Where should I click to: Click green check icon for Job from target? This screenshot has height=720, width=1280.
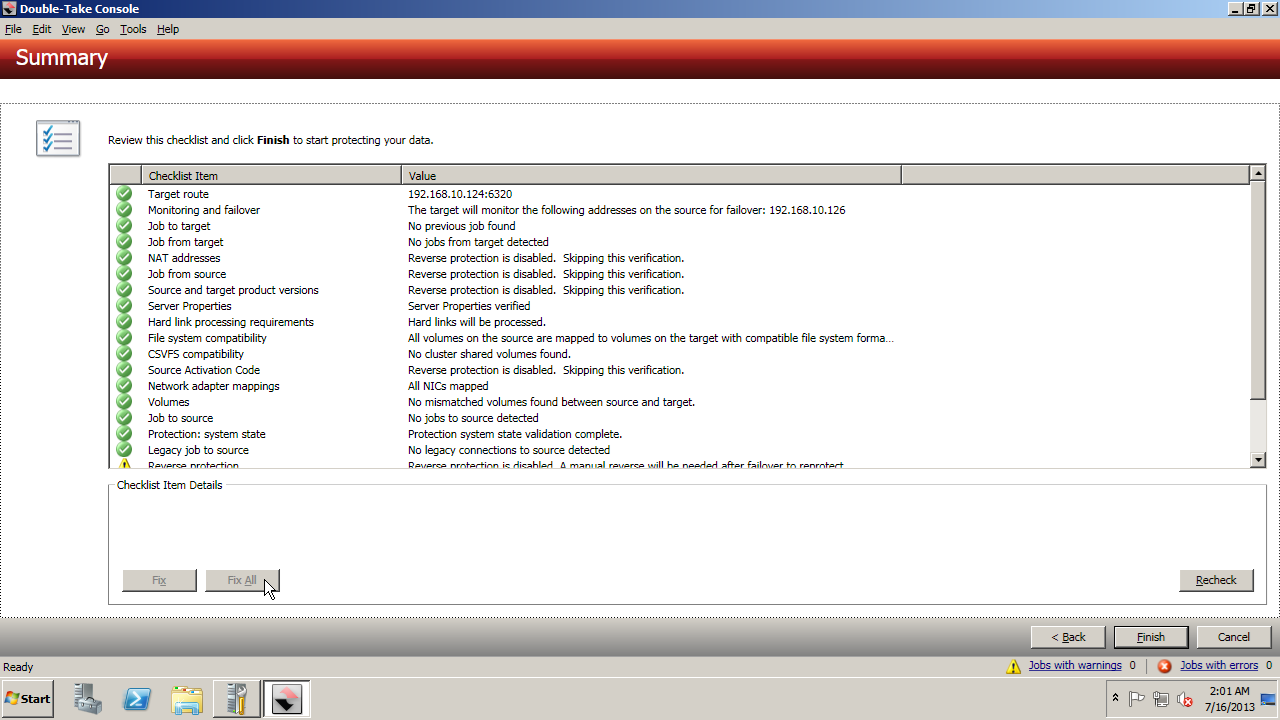124,242
